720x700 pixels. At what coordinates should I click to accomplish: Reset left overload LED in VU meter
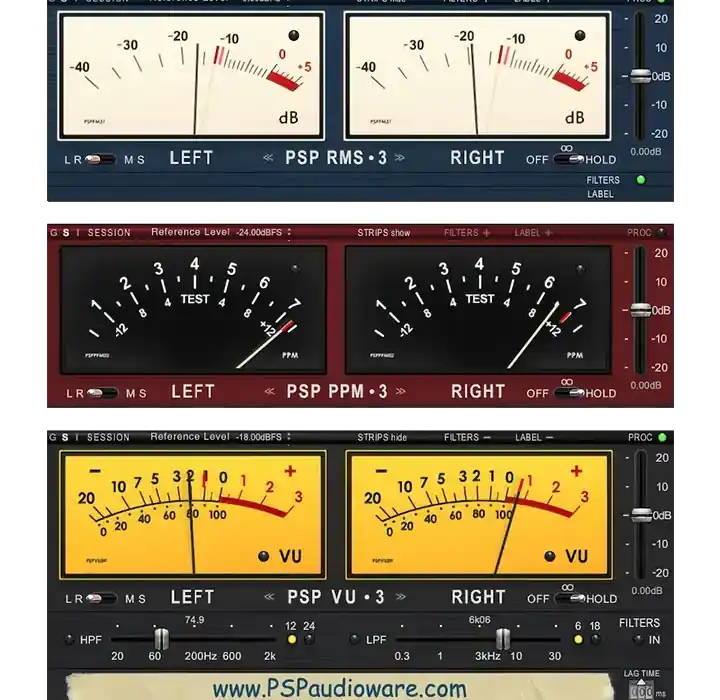tap(264, 556)
